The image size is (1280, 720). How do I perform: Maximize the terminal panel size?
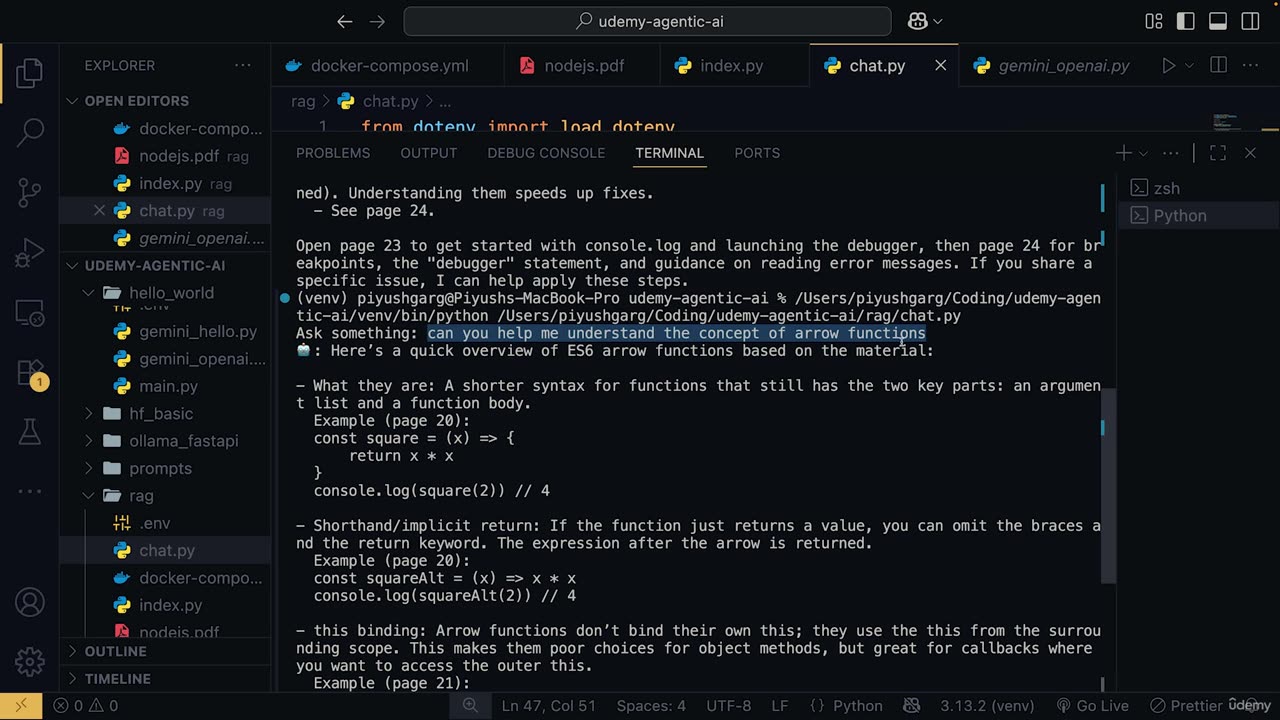1218,153
